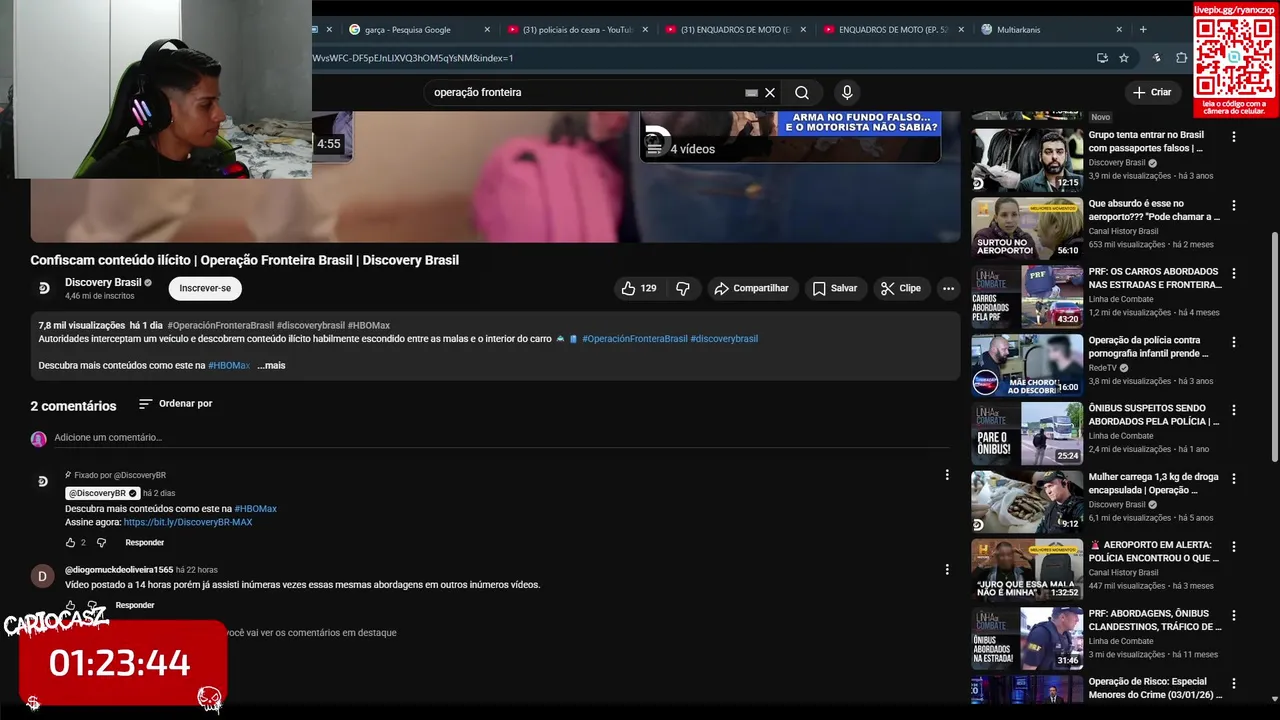Open menu for 'ÔNIBUS SUSPEITOS SENDO ABORDADOS' video
Screen dimensions: 1280x720
click(x=1233, y=410)
